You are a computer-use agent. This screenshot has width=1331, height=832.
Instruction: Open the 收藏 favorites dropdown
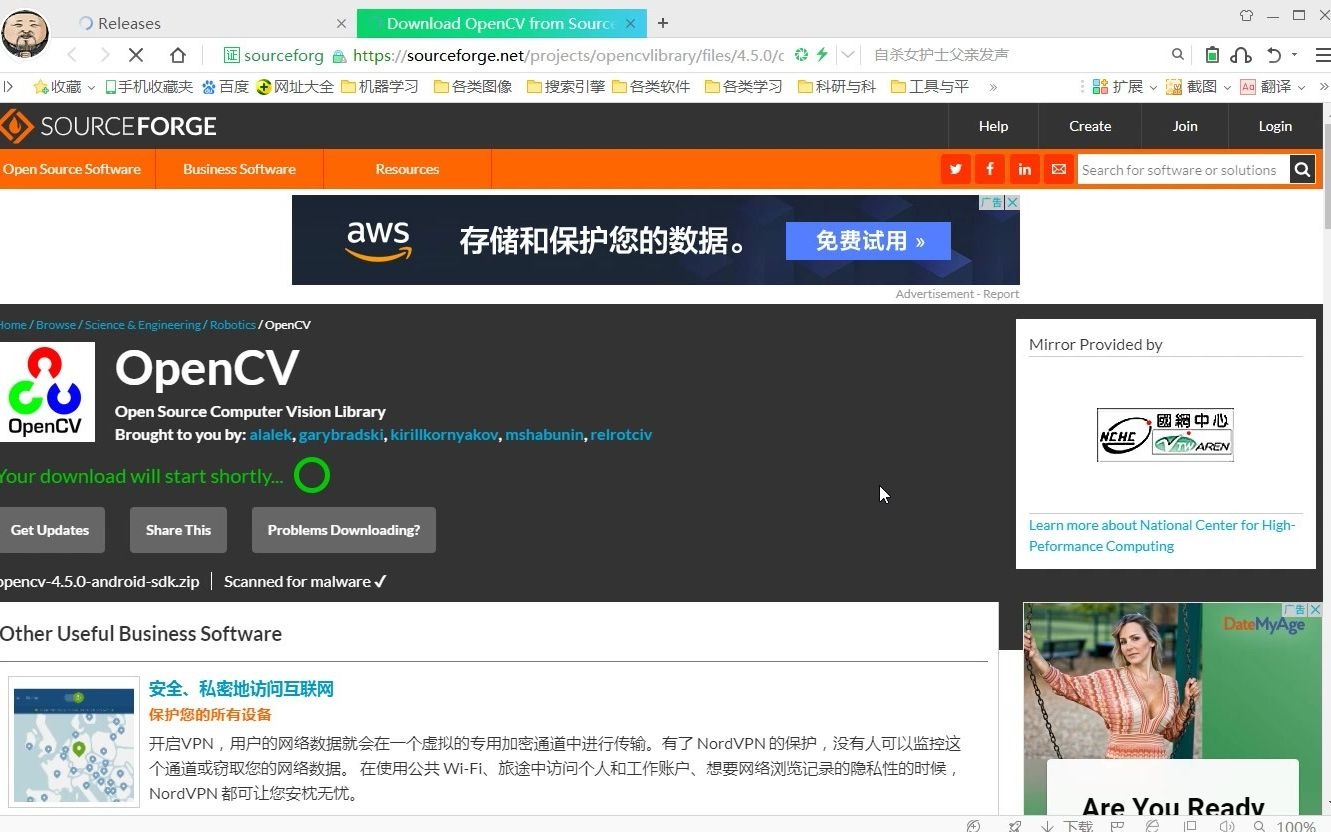[x=64, y=87]
